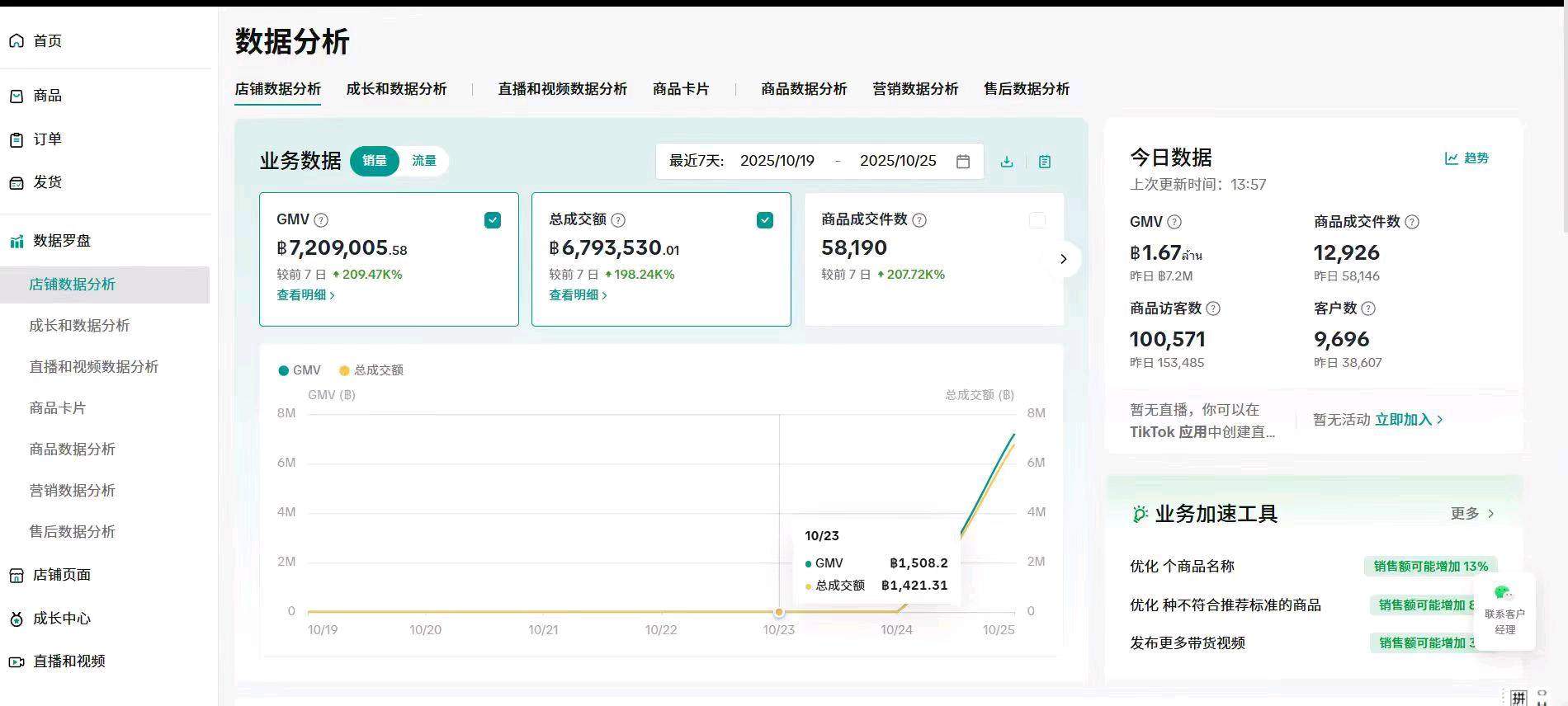
Task: Switch to 商品卡片 top tab
Action: pos(681,89)
